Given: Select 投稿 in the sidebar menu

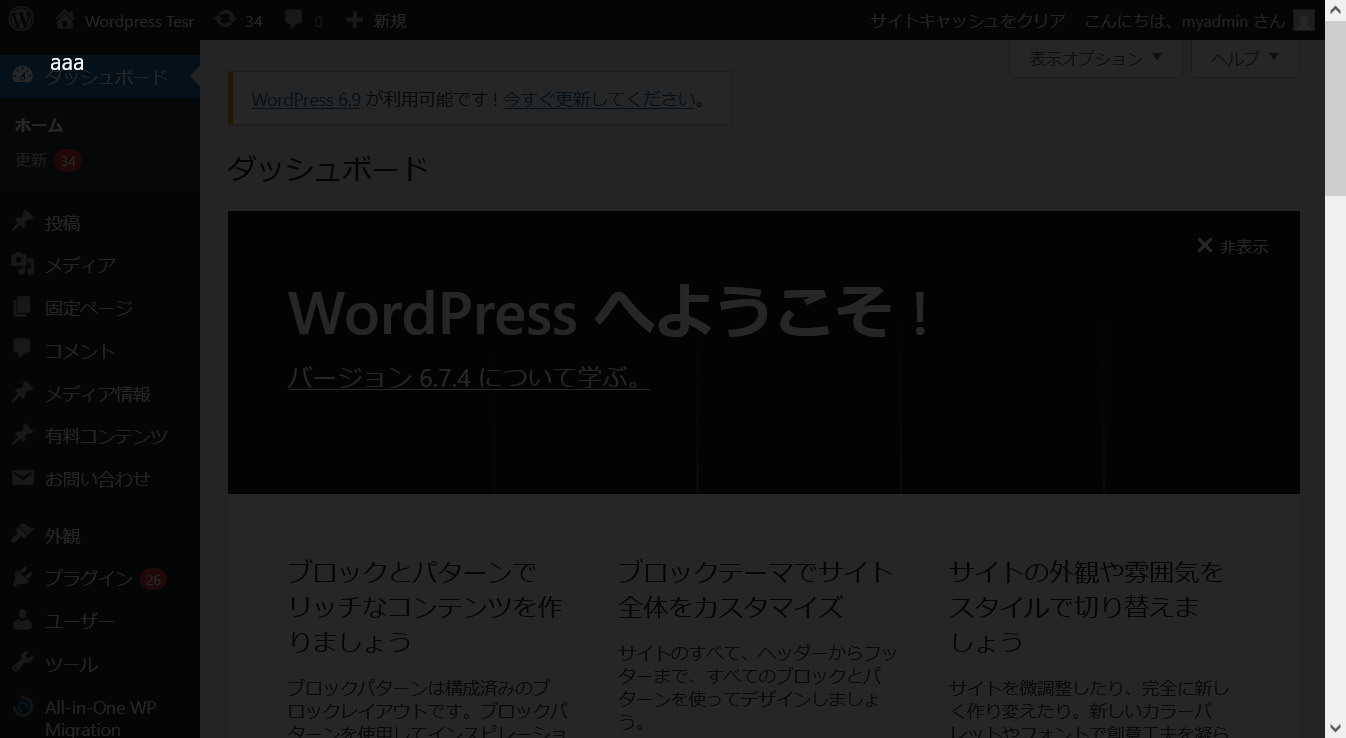Looking at the screenshot, I should 62,223.
